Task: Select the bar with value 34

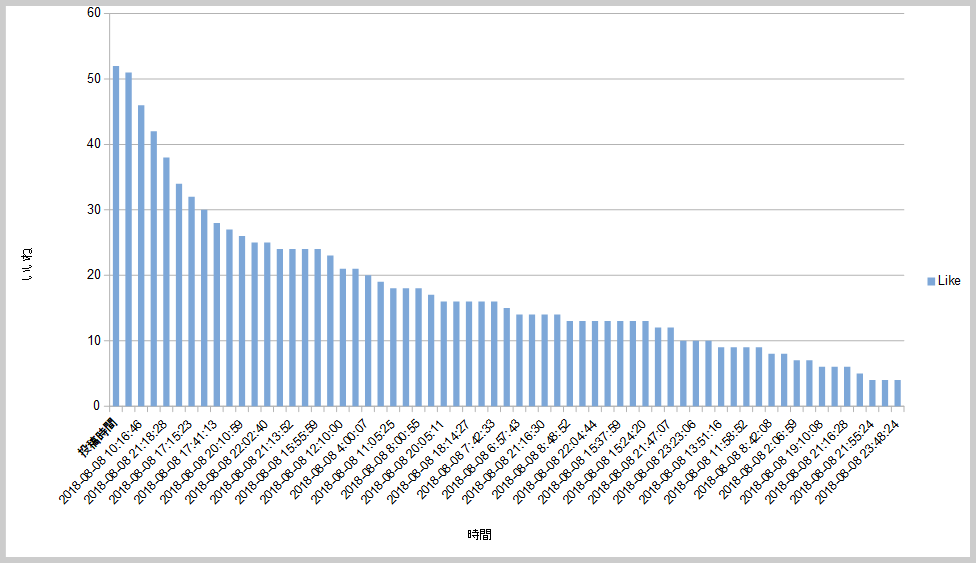Action: 179,295
